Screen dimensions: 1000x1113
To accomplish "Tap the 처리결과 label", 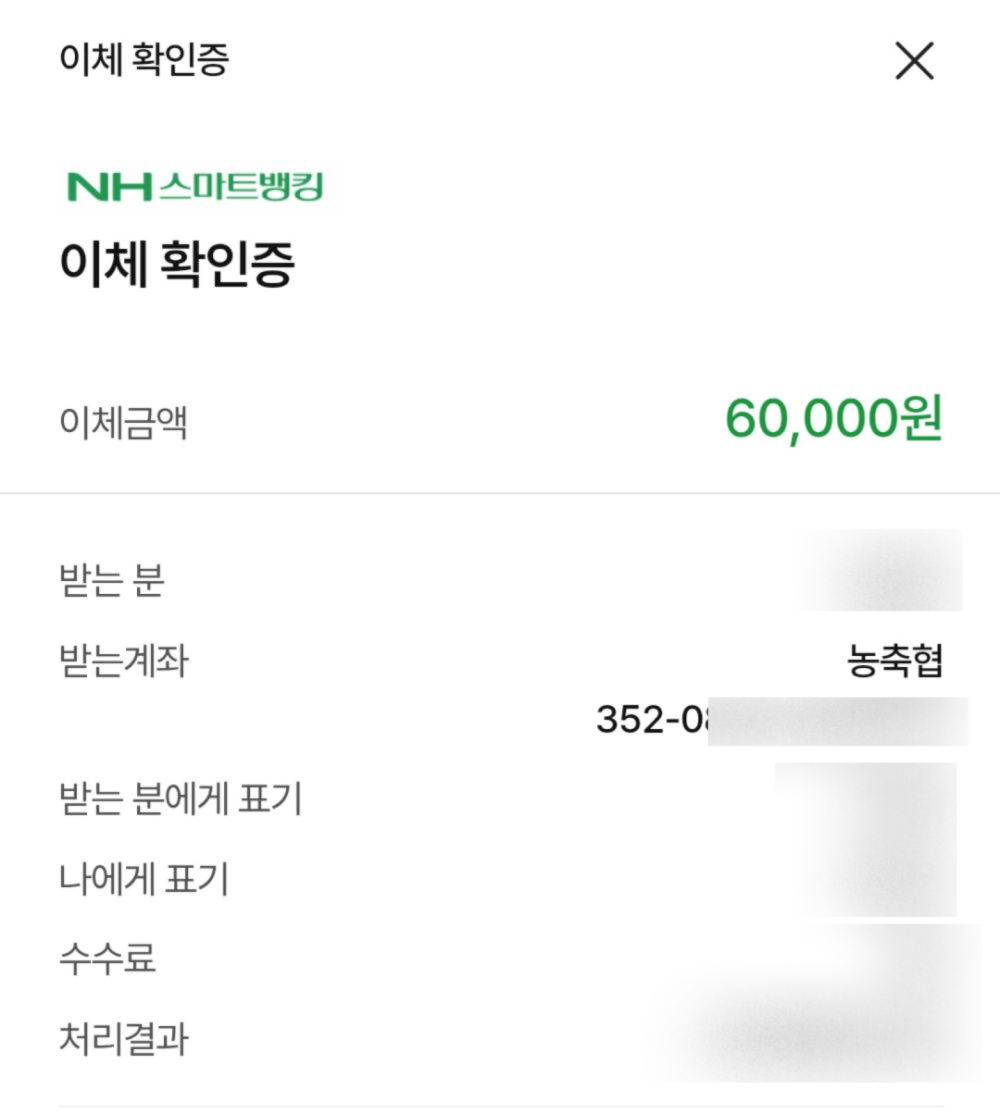I will [124, 1038].
